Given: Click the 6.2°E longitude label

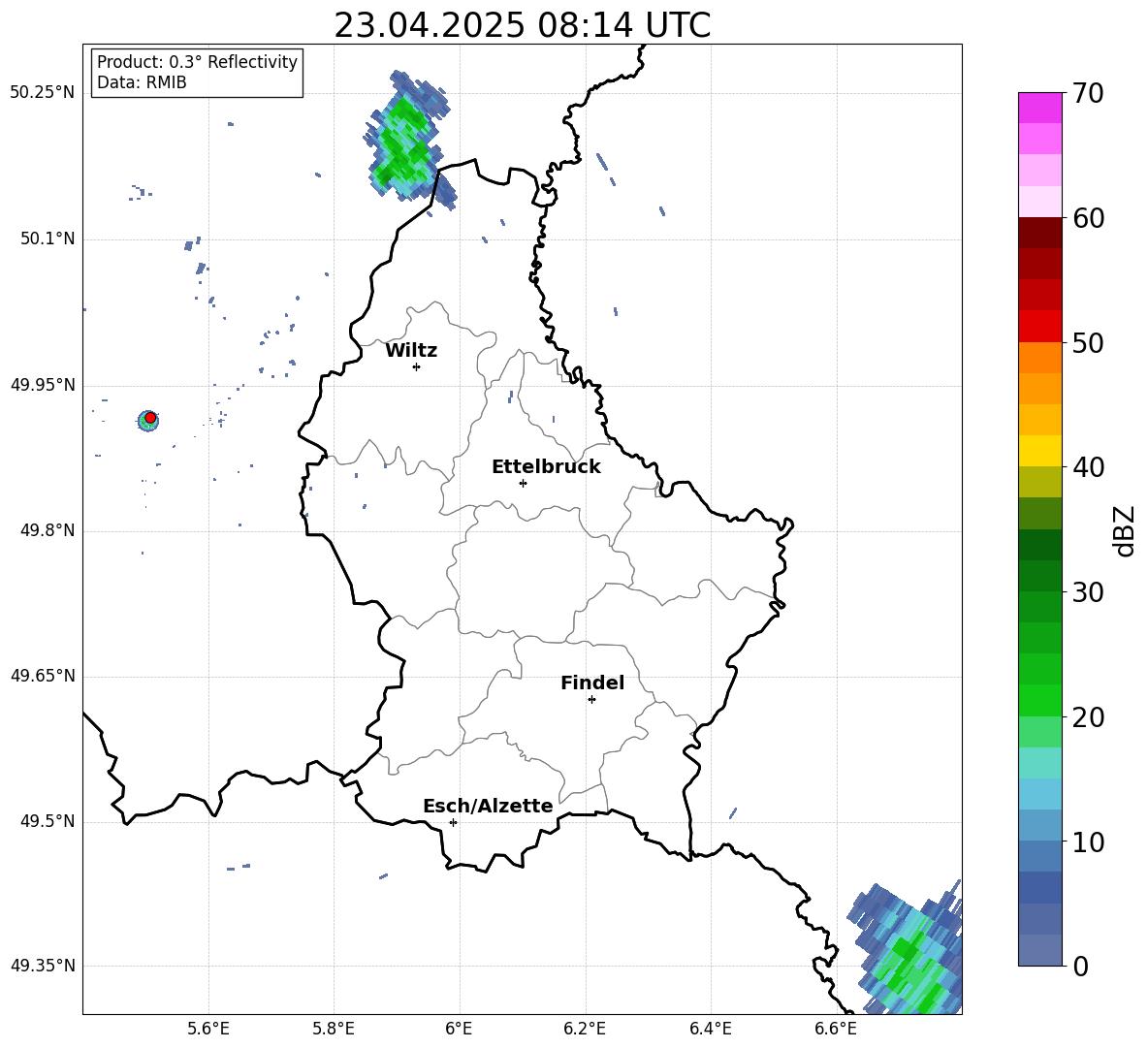Looking at the screenshot, I should click(x=585, y=1029).
